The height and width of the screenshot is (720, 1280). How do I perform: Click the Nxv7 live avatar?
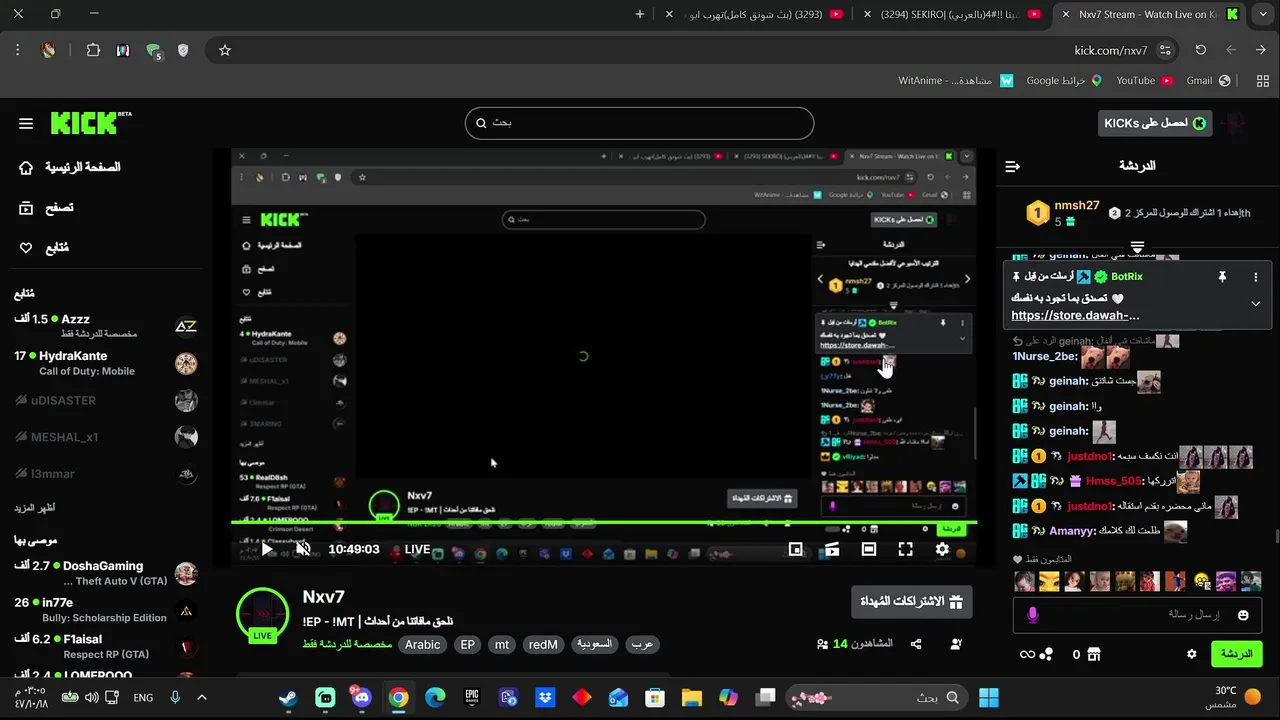[263, 614]
